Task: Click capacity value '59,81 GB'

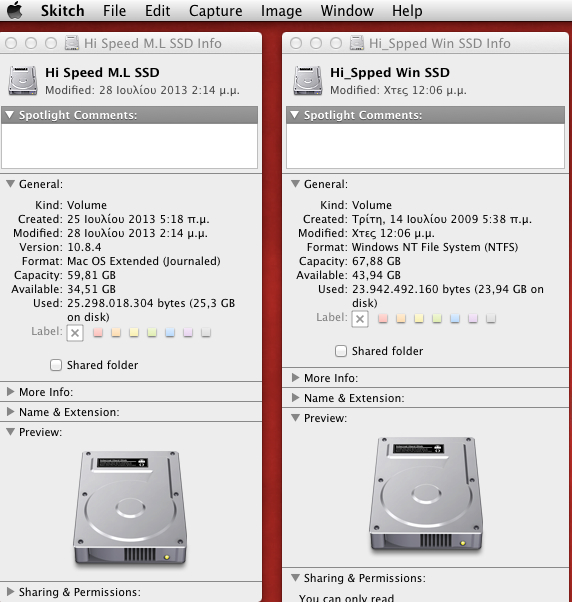Action: coord(91,275)
